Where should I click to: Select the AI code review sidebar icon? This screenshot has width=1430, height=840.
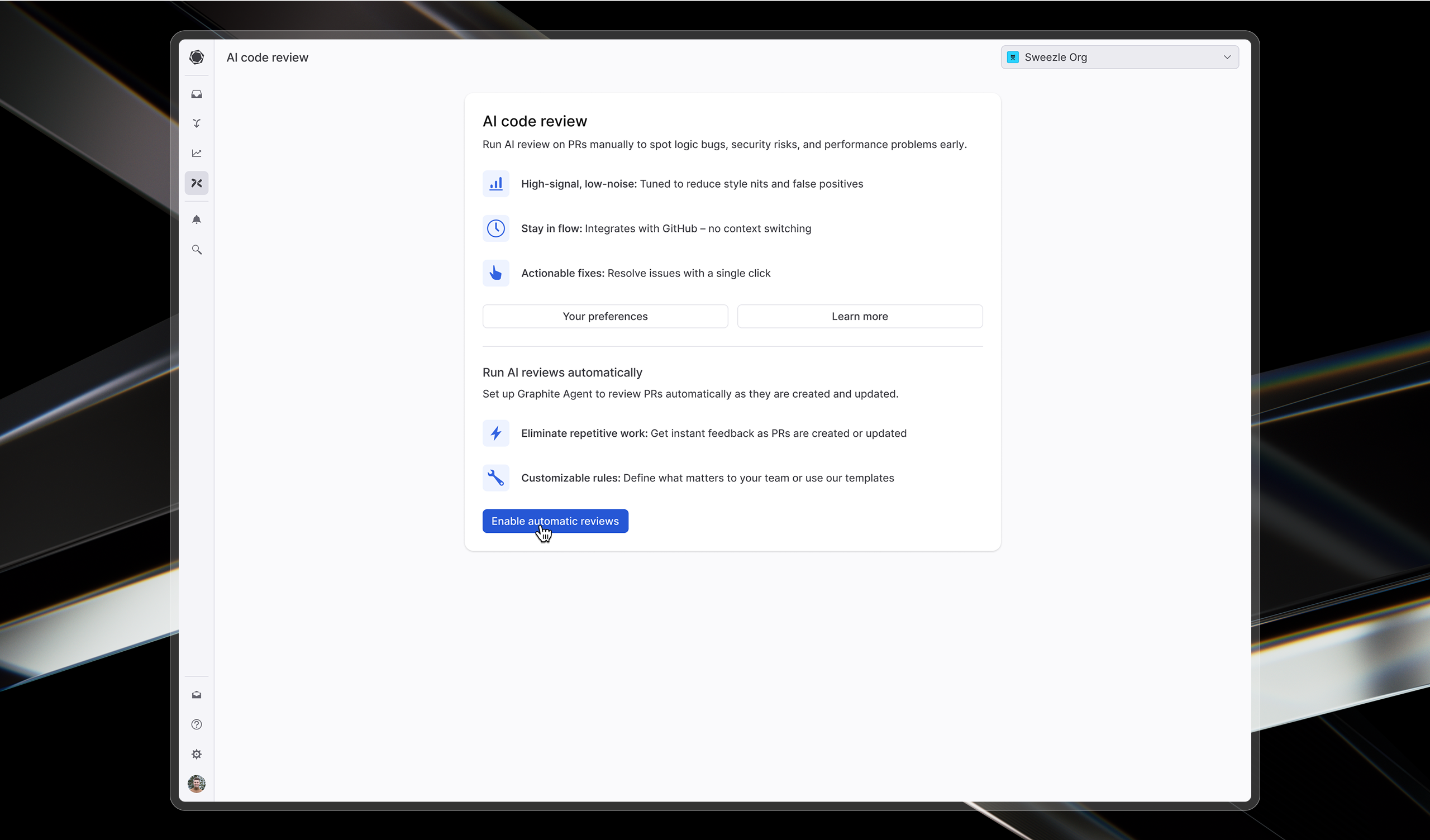[196, 183]
